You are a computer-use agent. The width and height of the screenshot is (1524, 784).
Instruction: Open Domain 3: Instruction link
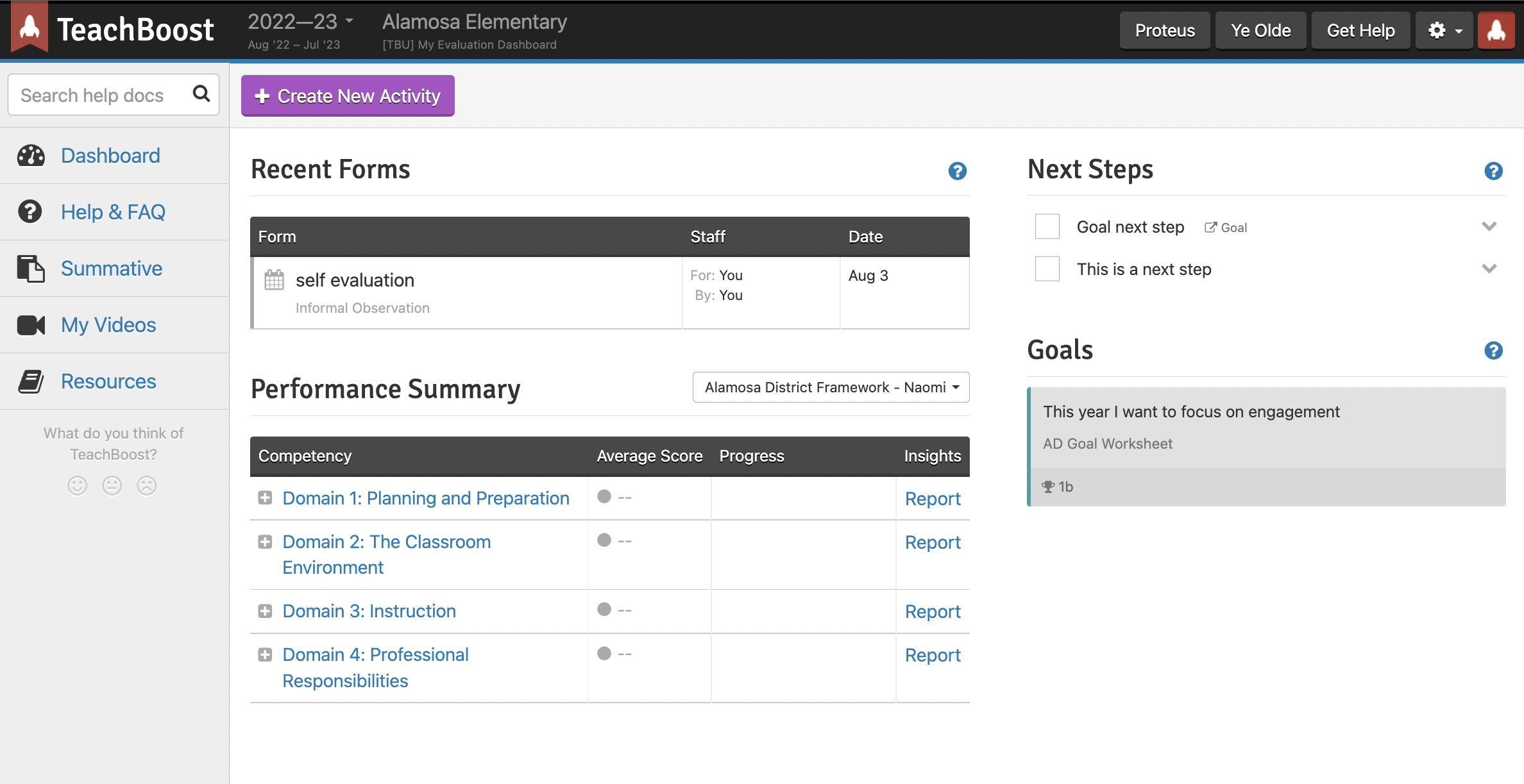pos(369,611)
